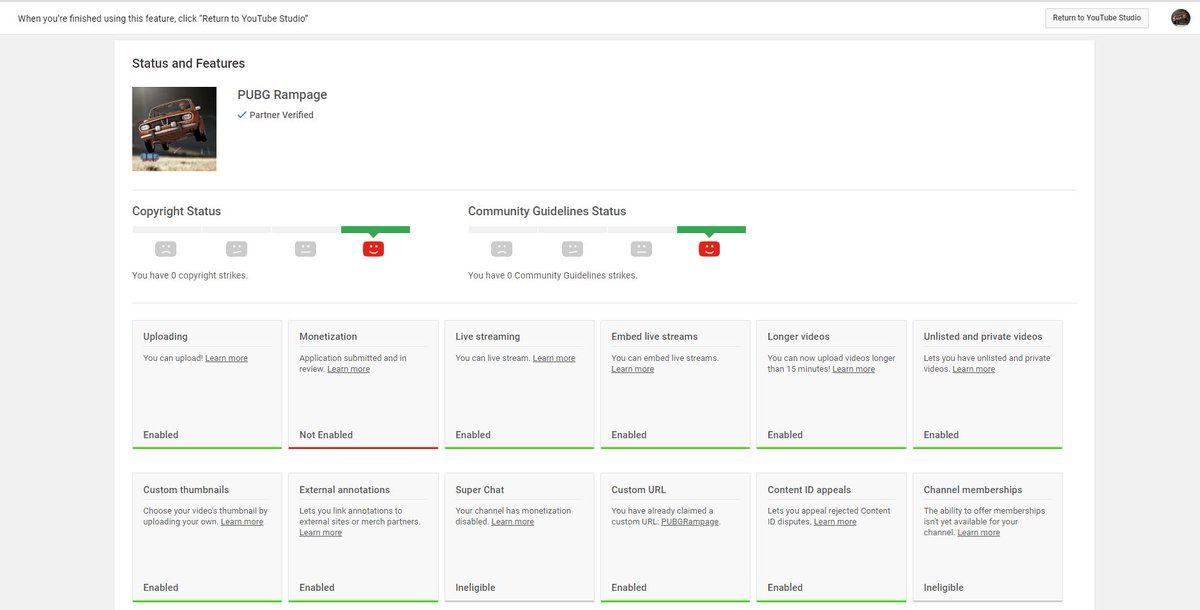Click first gray sad face under Community Guidelines
The height and width of the screenshot is (610, 1200).
502,249
